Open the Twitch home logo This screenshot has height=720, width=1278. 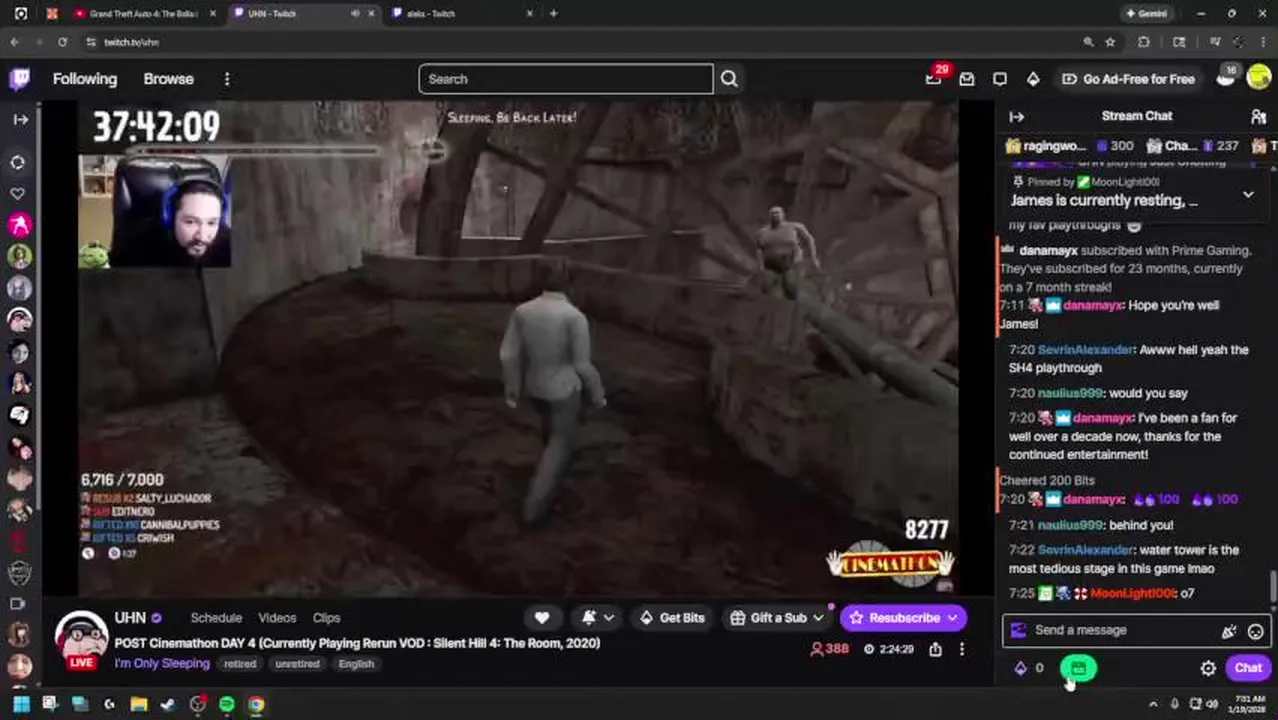click(20, 79)
